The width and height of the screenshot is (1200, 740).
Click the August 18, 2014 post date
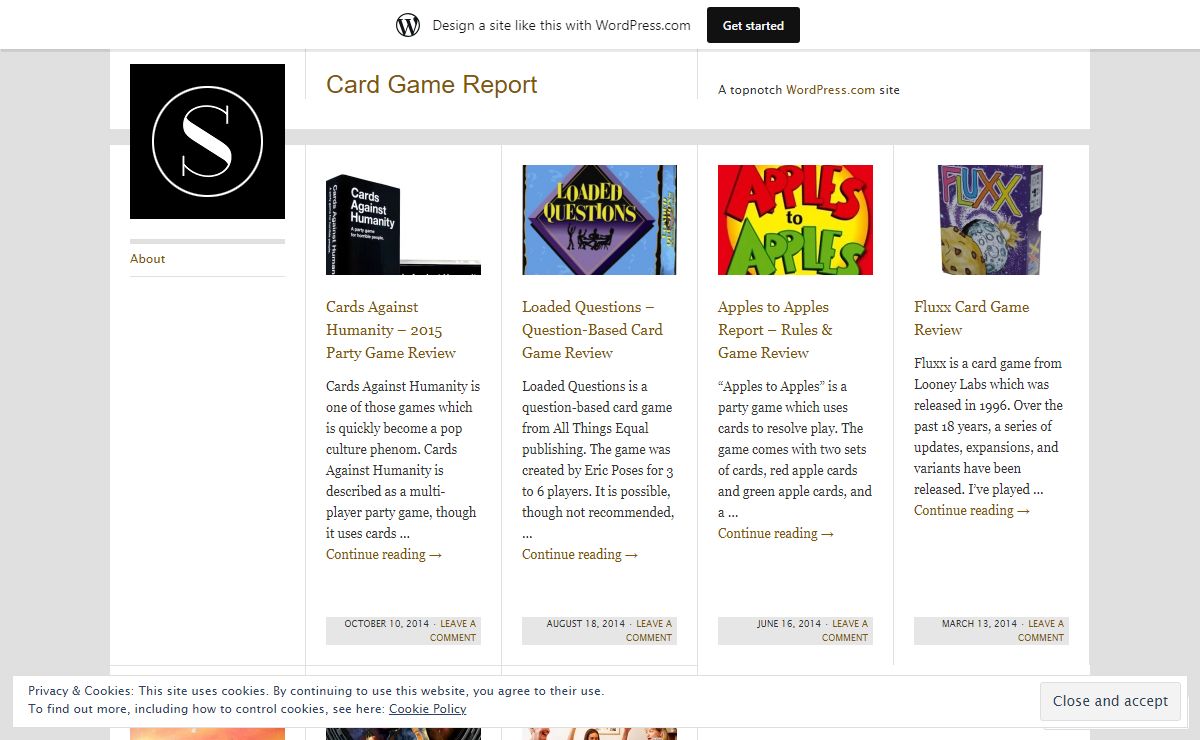pyautogui.click(x=586, y=624)
